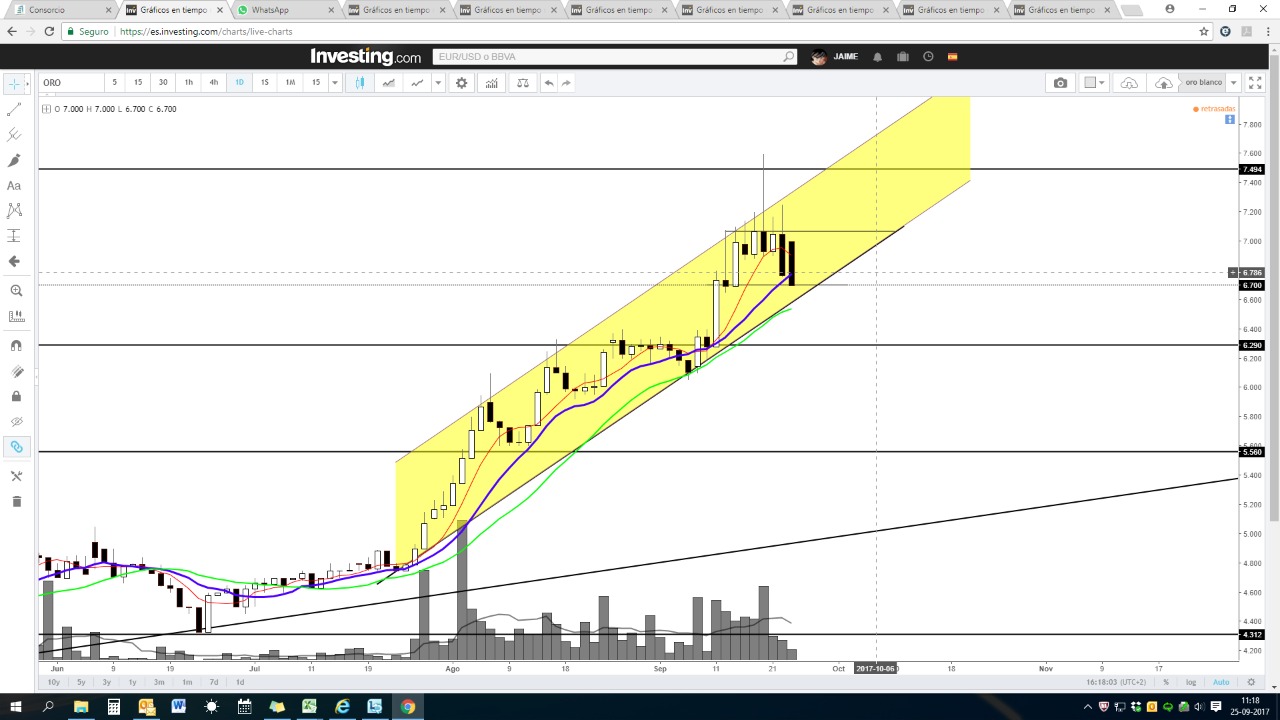Open chart properties gear settings

461,83
